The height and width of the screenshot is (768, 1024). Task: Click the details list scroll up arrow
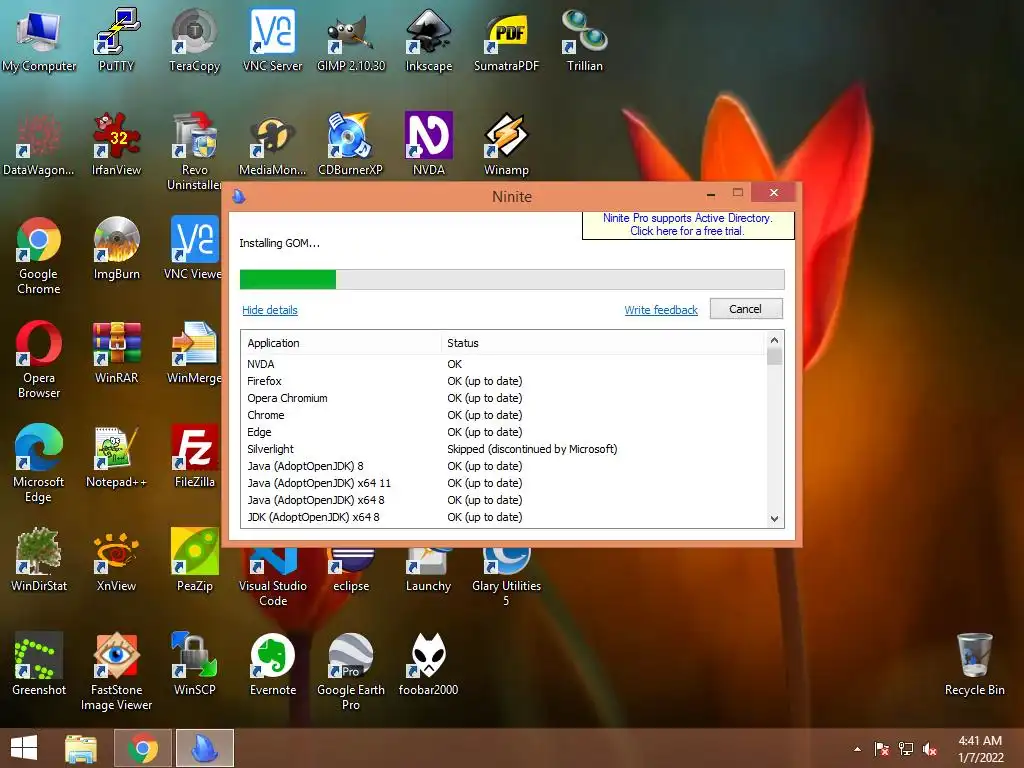[x=775, y=340]
